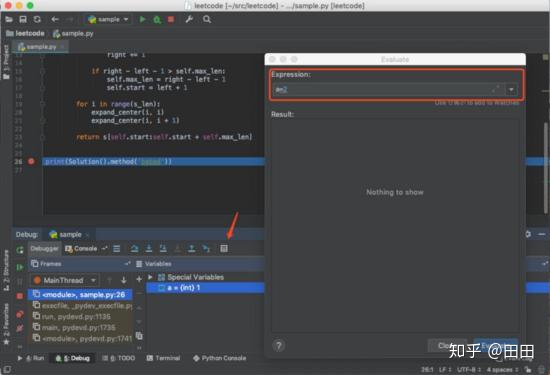The height and width of the screenshot is (375, 550).
Task: Select frame 'run, pydevd.py:1135'
Action: 80,317
